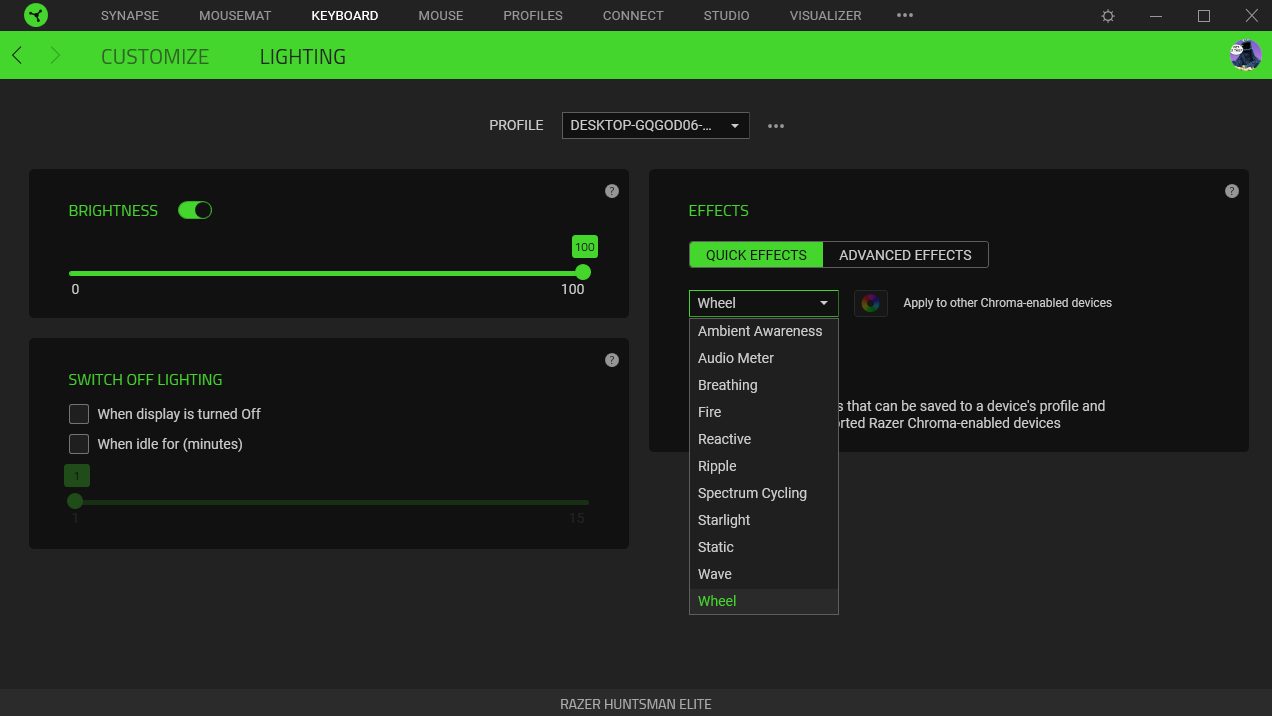Click the user profile avatar
Viewport: 1272px width, 716px height.
1245,55
